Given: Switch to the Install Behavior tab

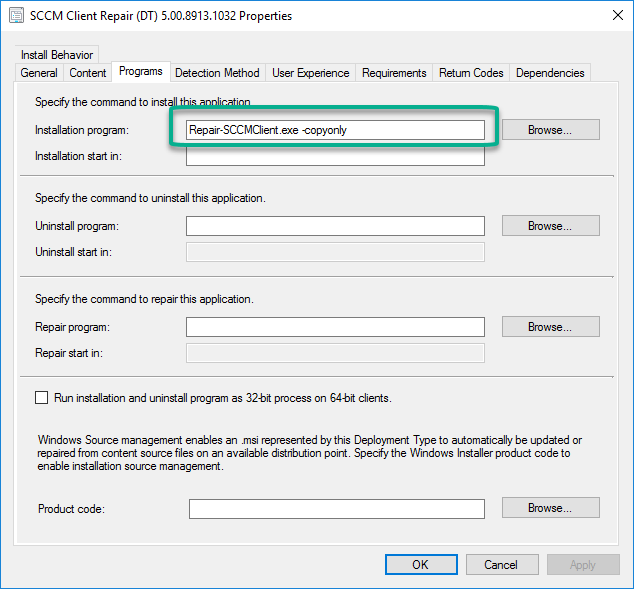Looking at the screenshot, I should (57, 55).
